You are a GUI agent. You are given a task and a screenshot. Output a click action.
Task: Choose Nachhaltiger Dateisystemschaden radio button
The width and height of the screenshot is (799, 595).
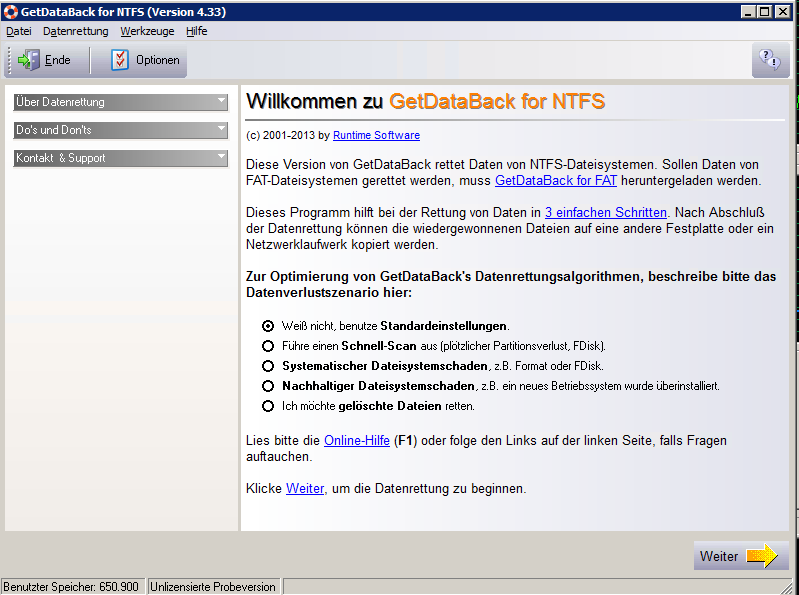pos(268,386)
